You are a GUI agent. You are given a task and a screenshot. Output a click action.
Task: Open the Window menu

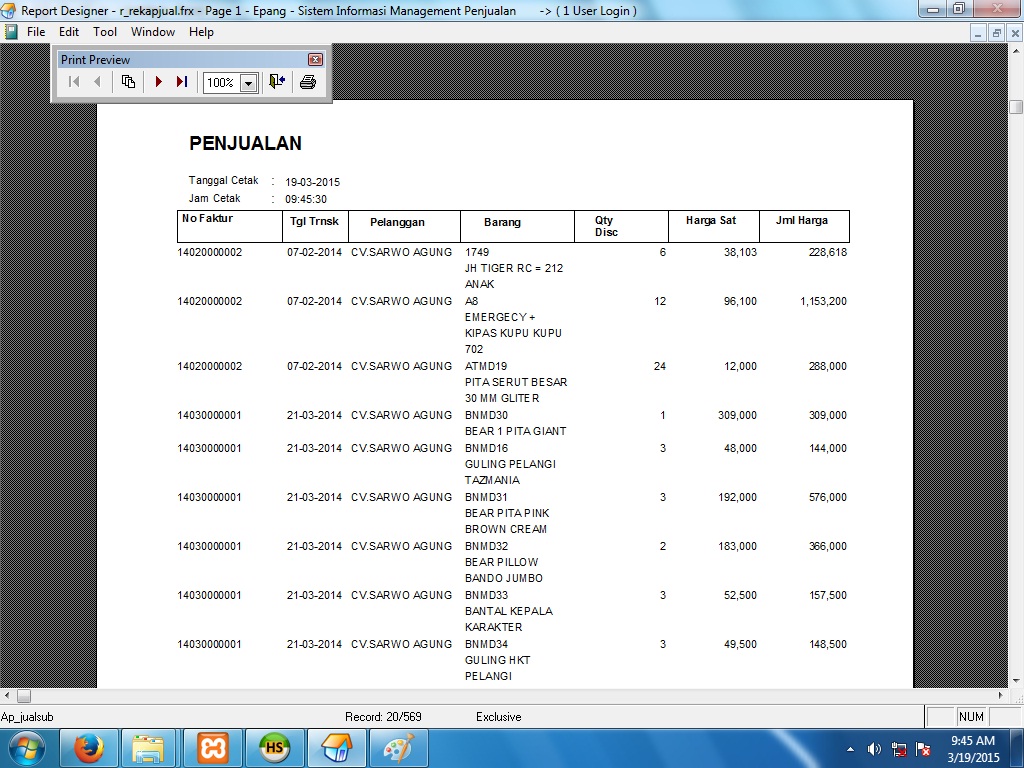(153, 32)
